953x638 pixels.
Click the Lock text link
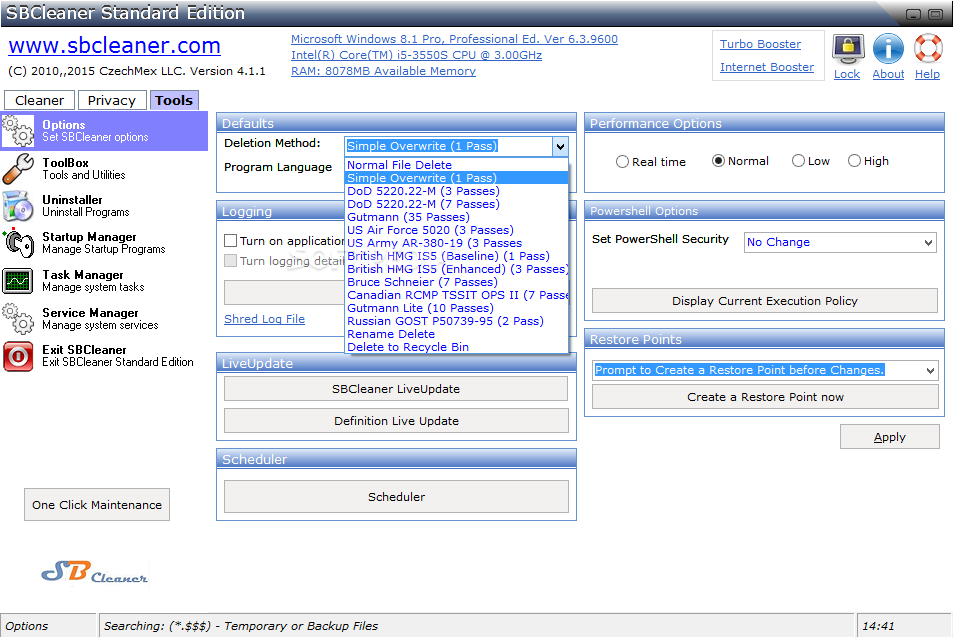[x=847, y=74]
